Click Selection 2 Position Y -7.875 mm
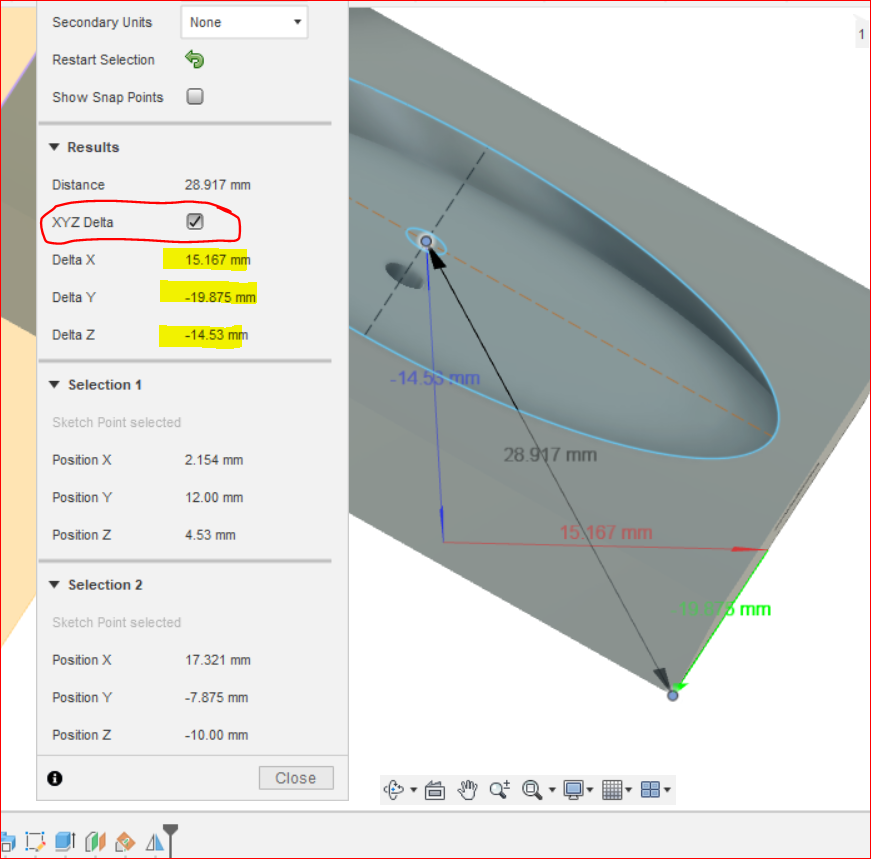The height and width of the screenshot is (859, 871). [x=216, y=697]
